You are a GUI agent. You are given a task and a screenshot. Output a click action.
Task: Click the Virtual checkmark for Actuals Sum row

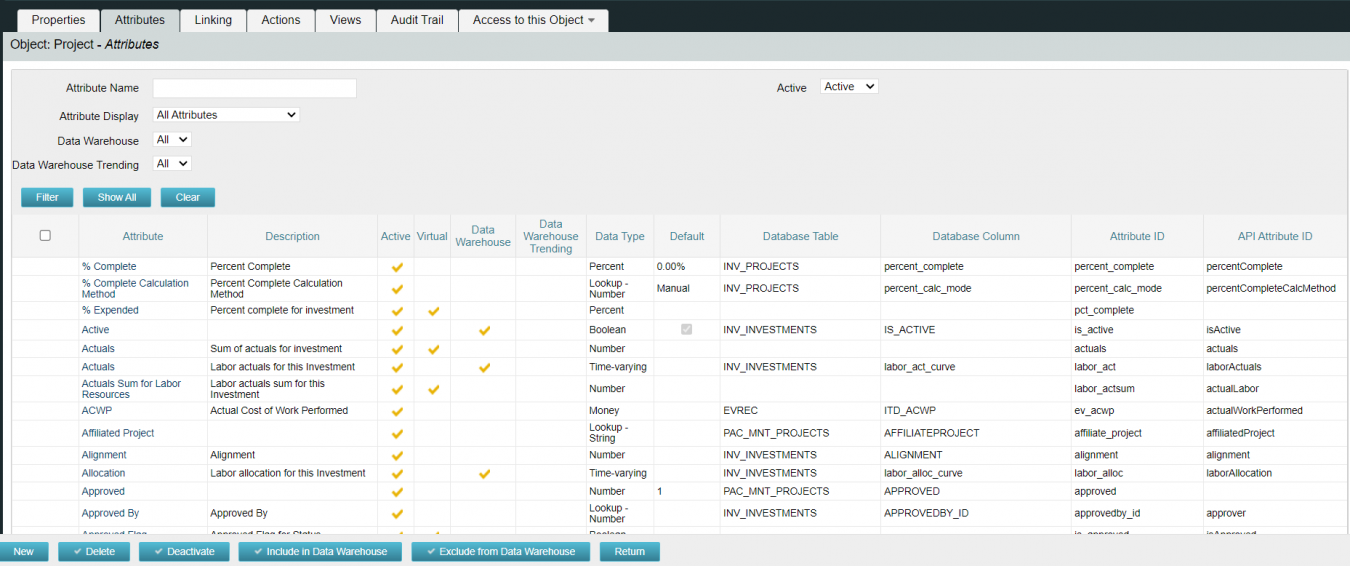click(x=433, y=389)
